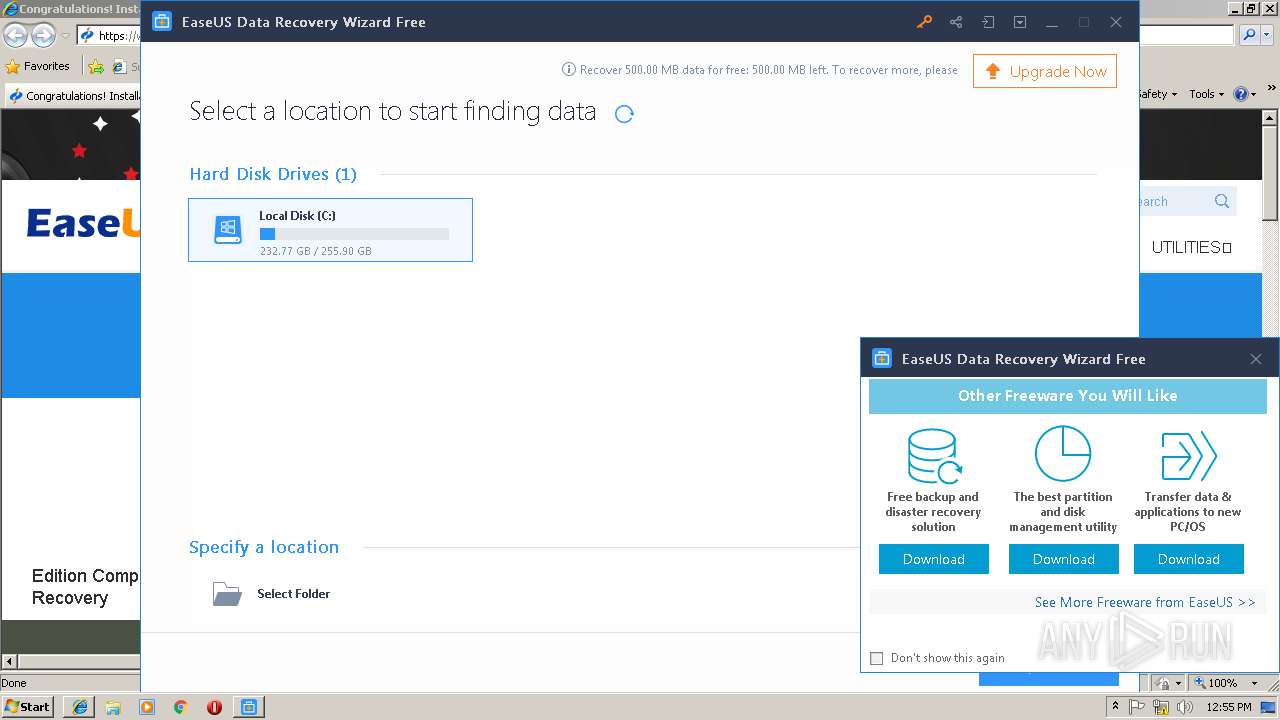
Task: Click the info icon before recover message
Action: click(x=569, y=70)
